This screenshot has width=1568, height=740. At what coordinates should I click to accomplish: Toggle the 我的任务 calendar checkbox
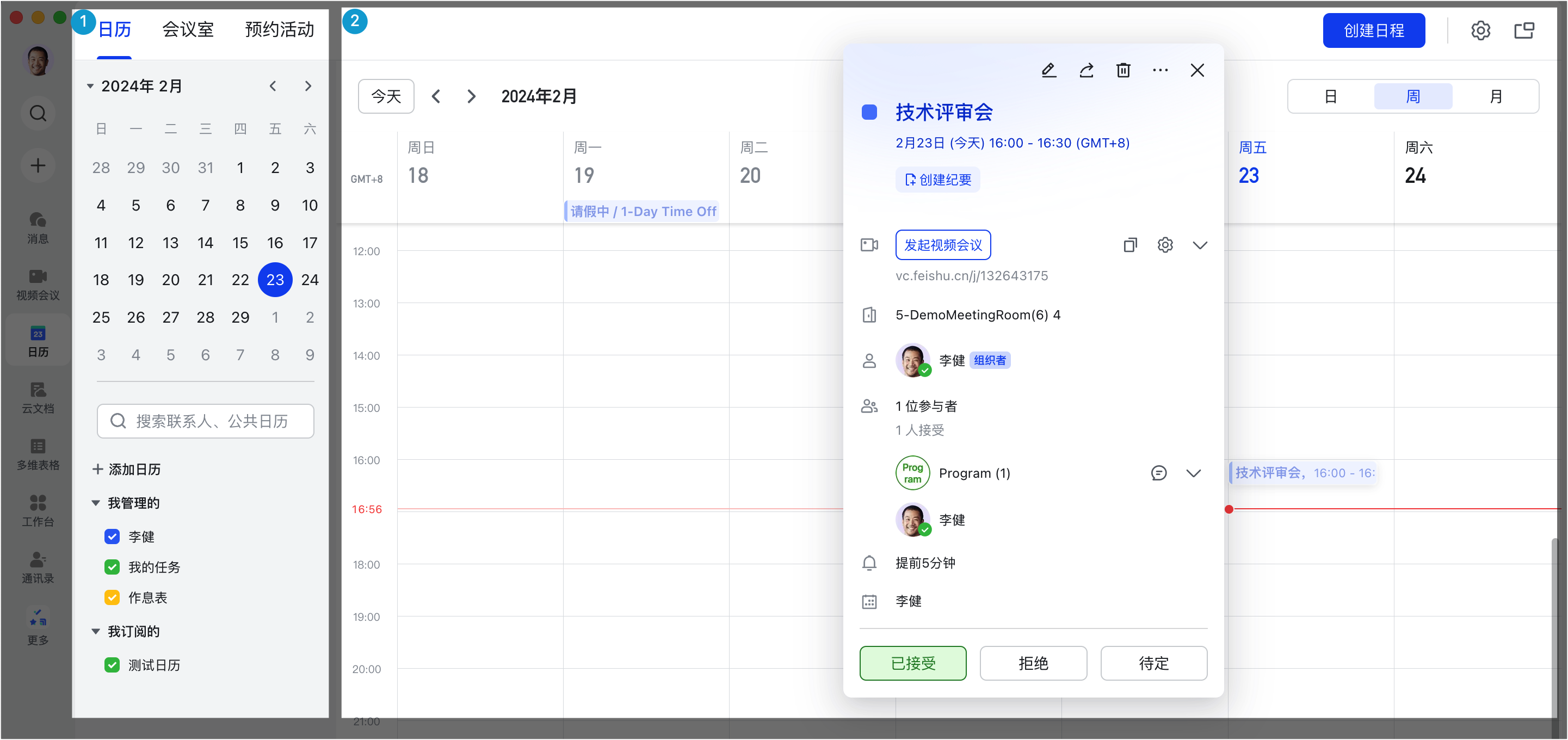coord(112,566)
